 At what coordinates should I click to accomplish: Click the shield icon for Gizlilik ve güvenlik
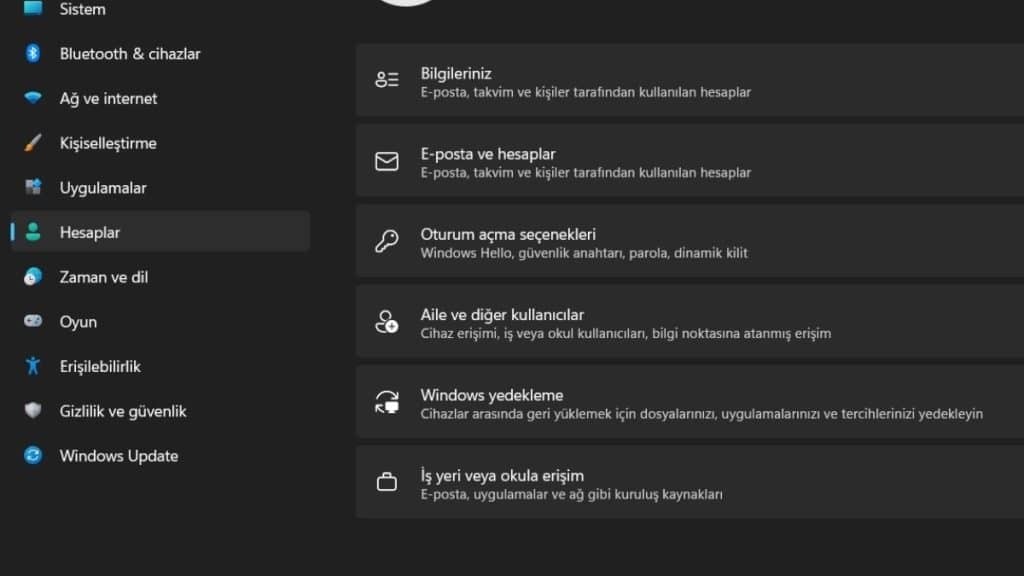click(33, 410)
